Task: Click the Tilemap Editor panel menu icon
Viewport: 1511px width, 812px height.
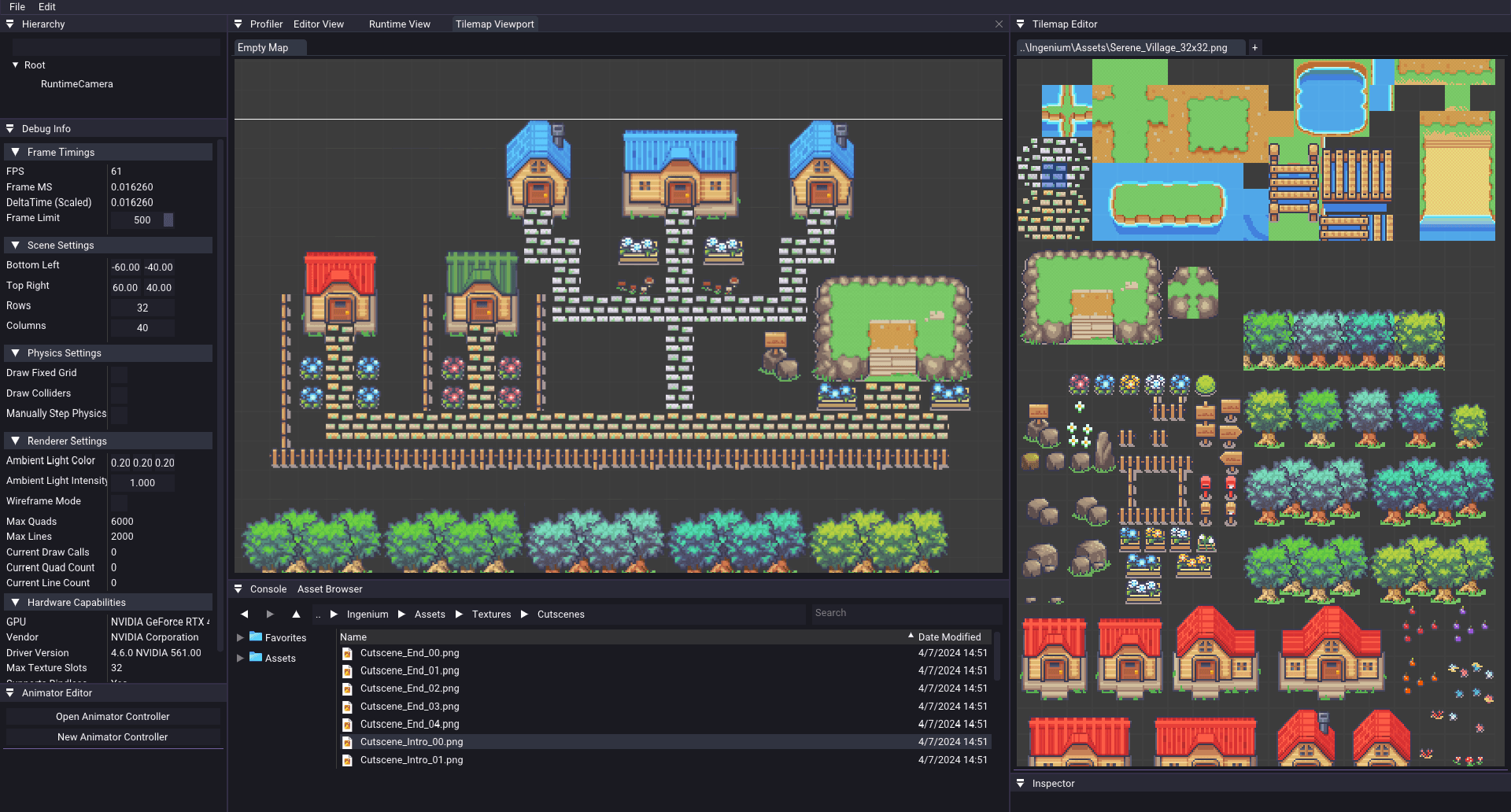Action: 1021,24
